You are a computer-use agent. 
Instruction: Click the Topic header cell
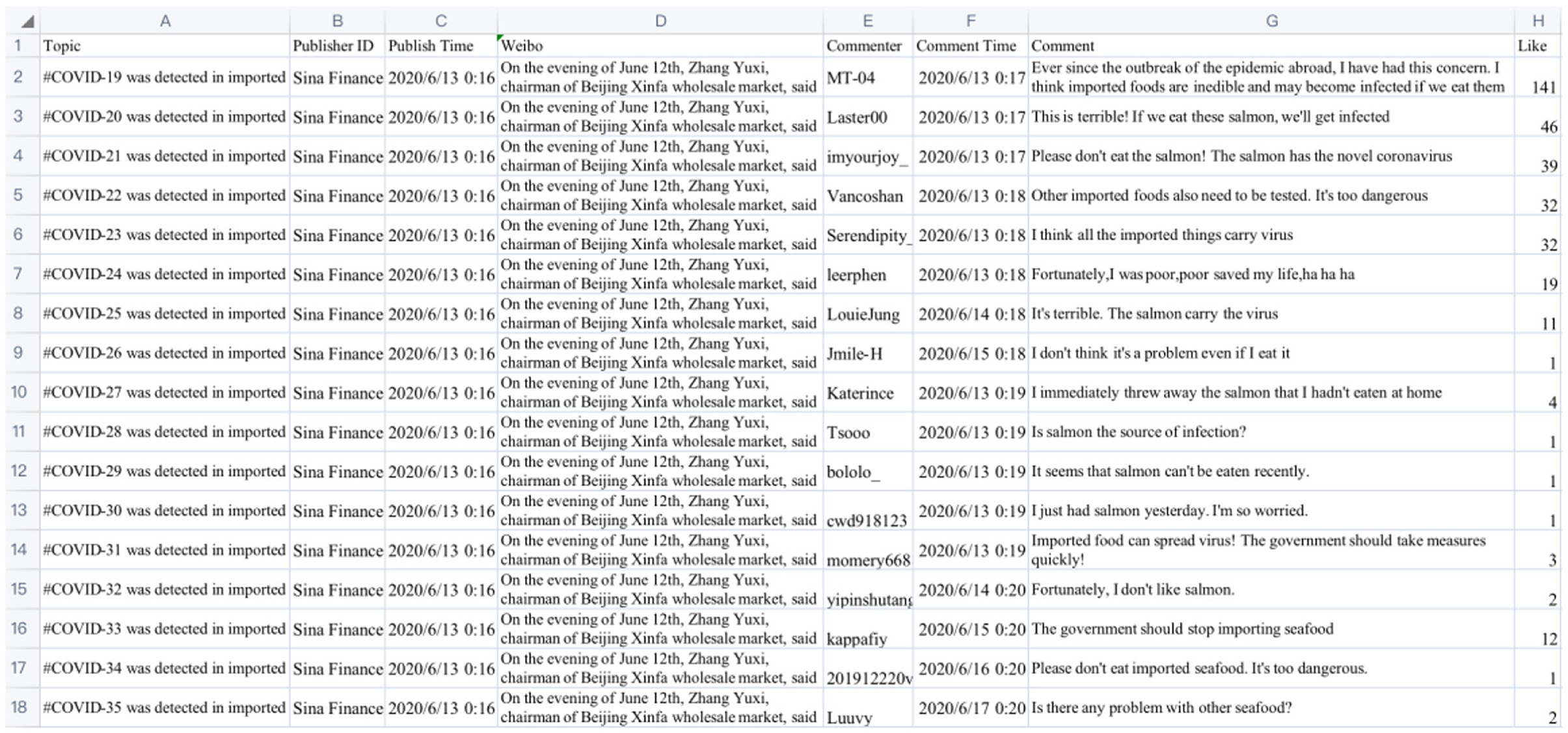point(165,46)
